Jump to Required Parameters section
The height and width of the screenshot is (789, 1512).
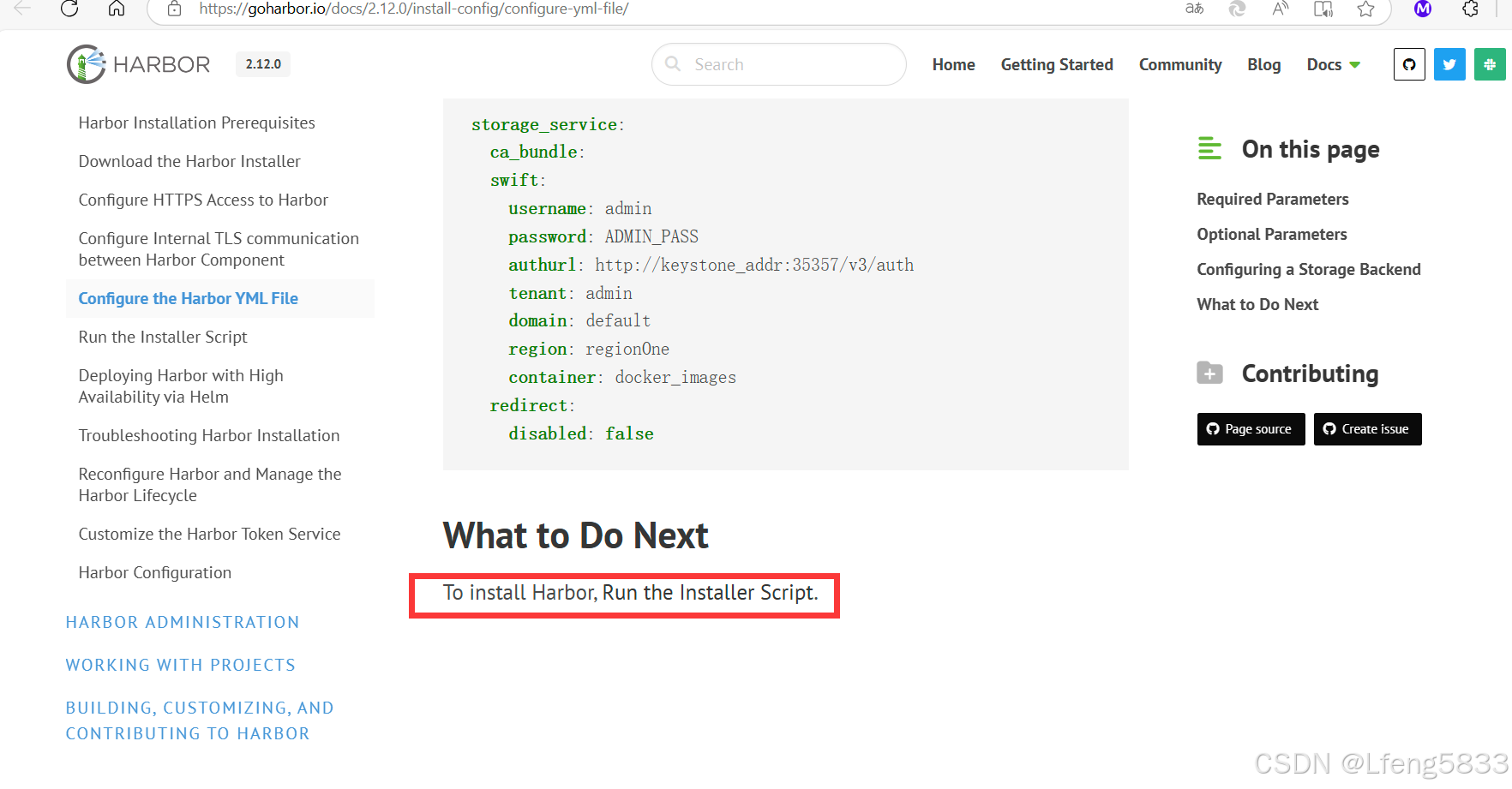click(x=1273, y=199)
